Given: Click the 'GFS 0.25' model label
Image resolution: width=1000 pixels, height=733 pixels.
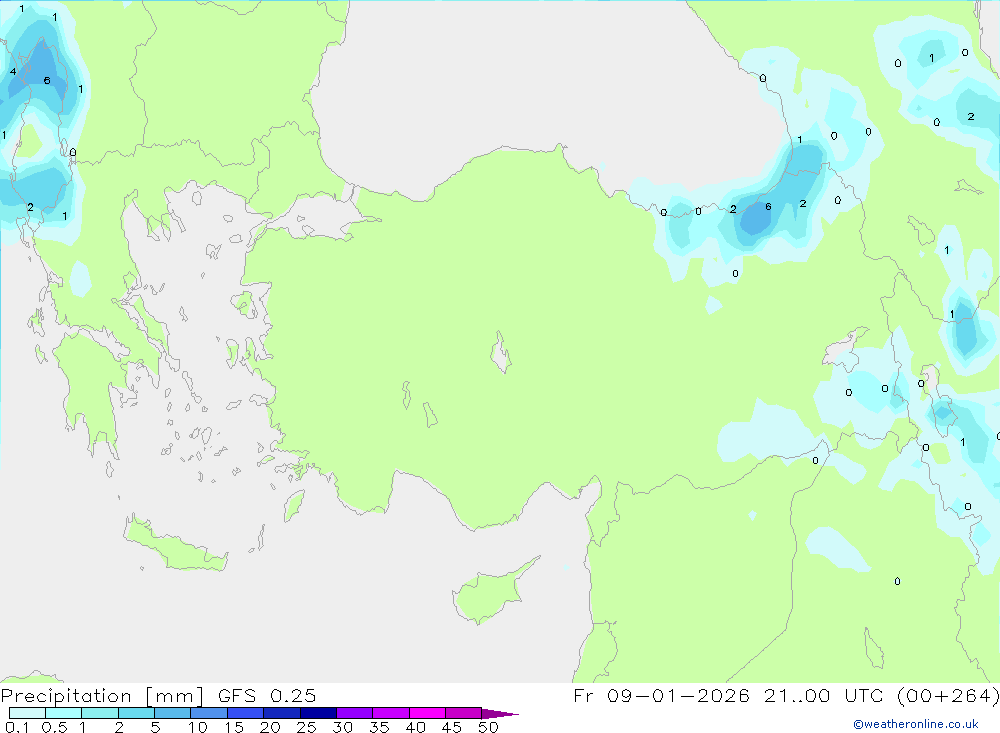Looking at the screenshot, I should (x=267, y=696).
